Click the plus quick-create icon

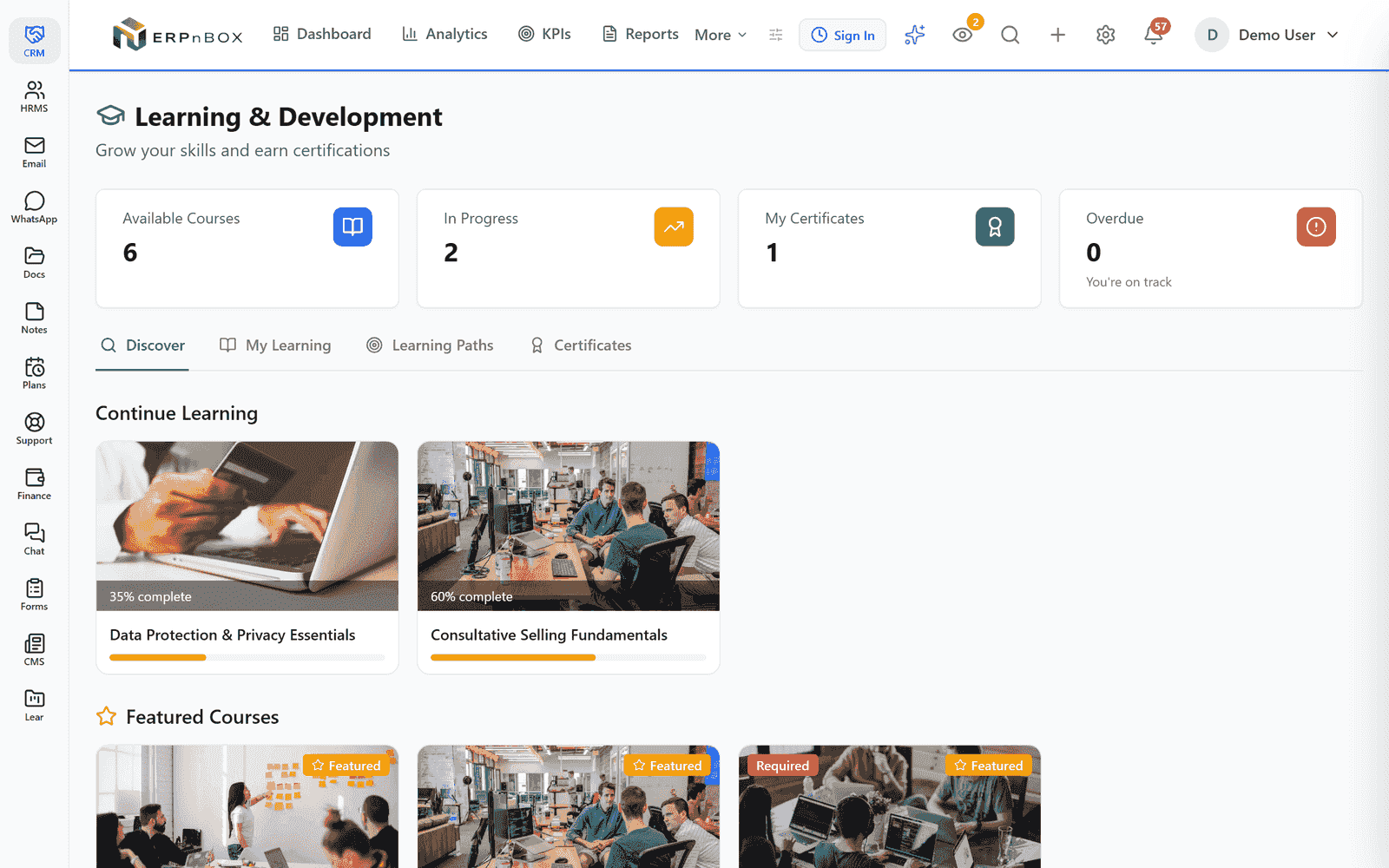click(1057, 35)
